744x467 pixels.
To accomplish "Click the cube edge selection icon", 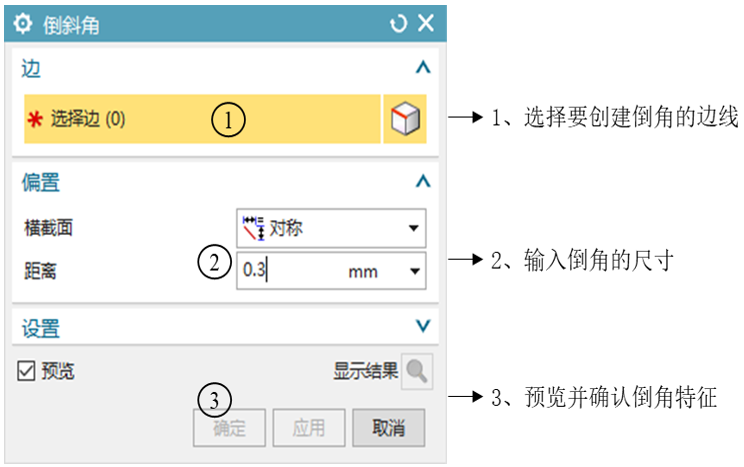I will 405,120.
